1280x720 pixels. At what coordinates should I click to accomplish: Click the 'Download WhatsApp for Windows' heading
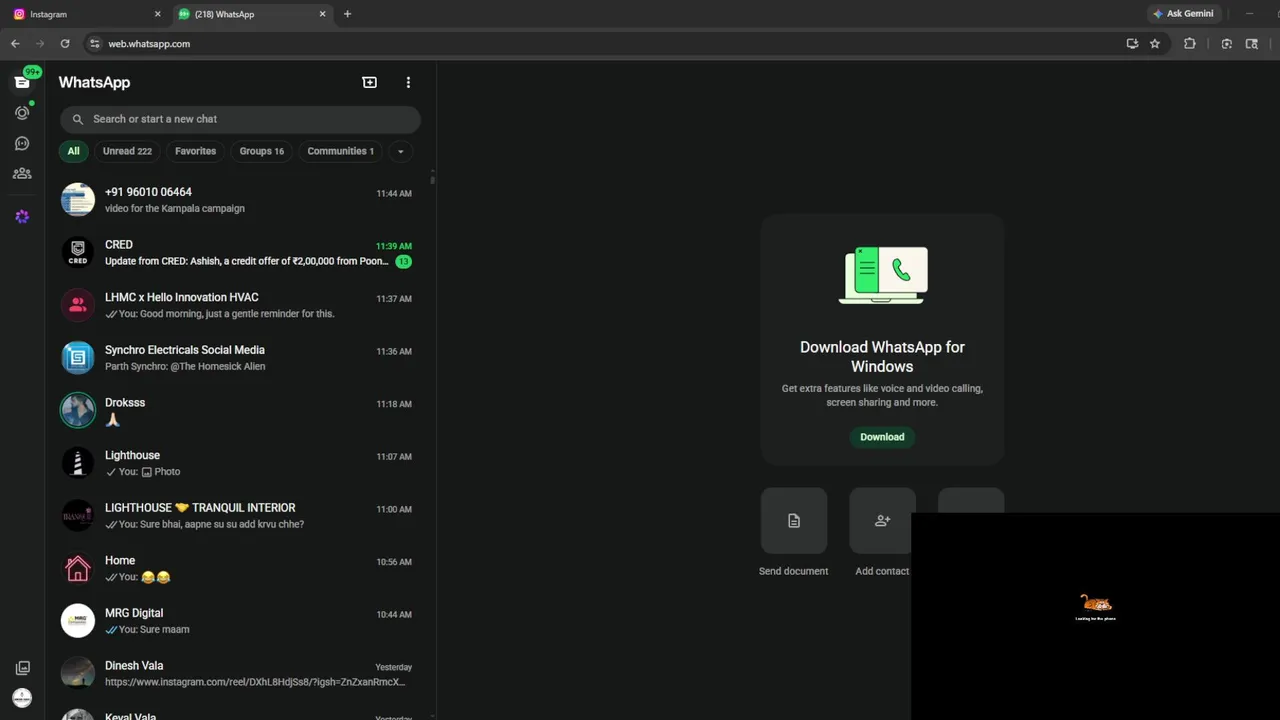882,357
